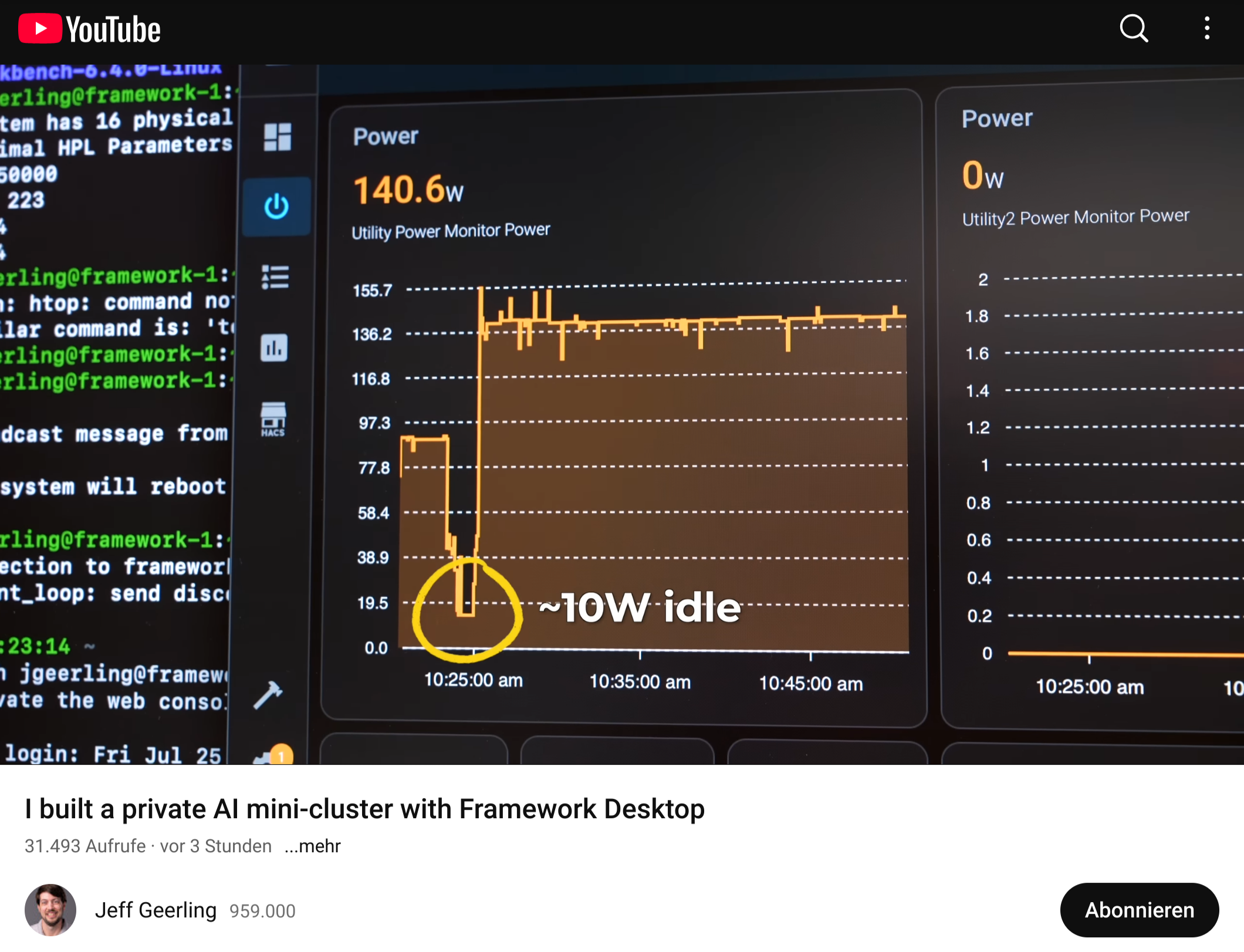This screenshot has width=1244, height=952.
Task: Open developer tools hammer icon
Action: [x=268, y=695]
